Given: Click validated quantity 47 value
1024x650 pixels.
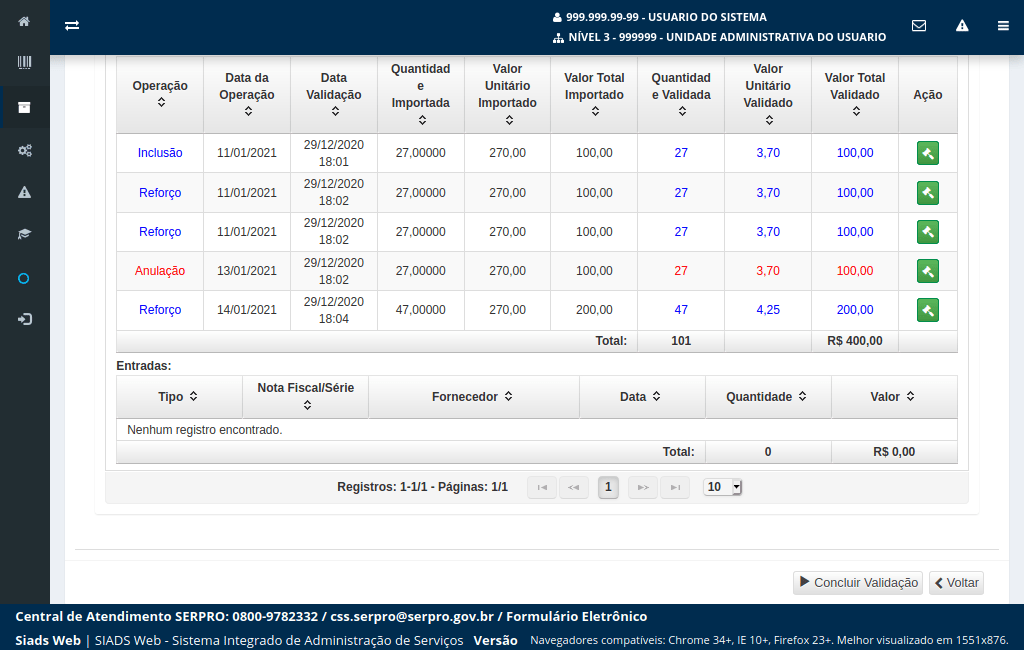Looking at the screenshot, I should pos(681,310).
